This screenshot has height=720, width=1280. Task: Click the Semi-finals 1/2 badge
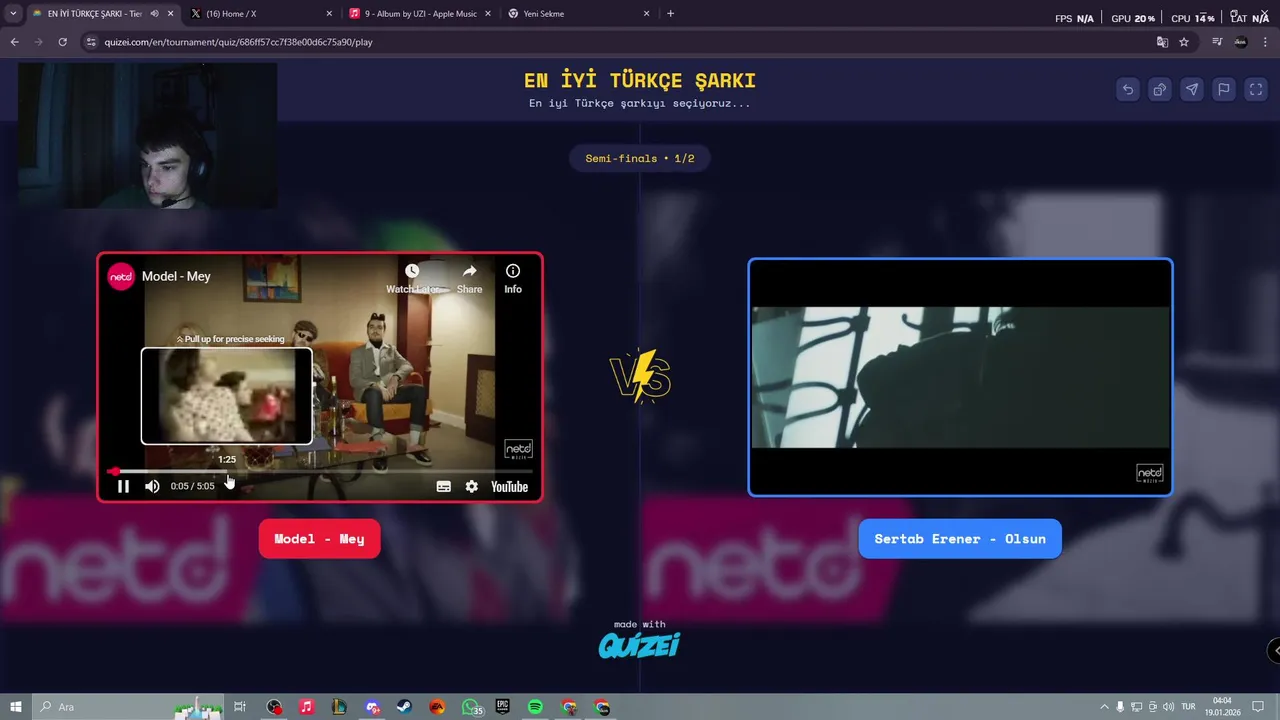click(640, 158)
